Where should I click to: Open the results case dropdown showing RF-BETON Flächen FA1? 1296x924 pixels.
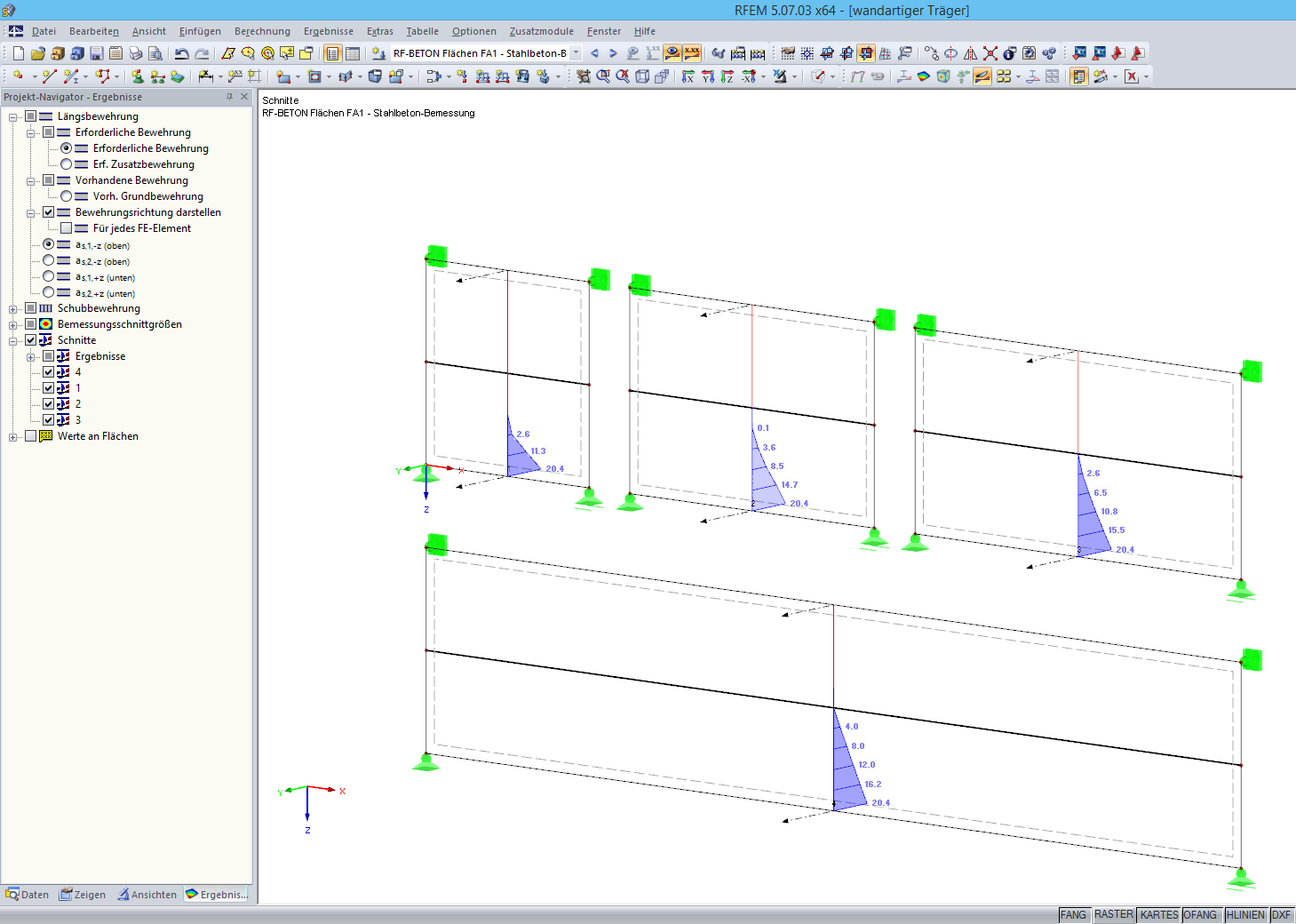[574, 52]
